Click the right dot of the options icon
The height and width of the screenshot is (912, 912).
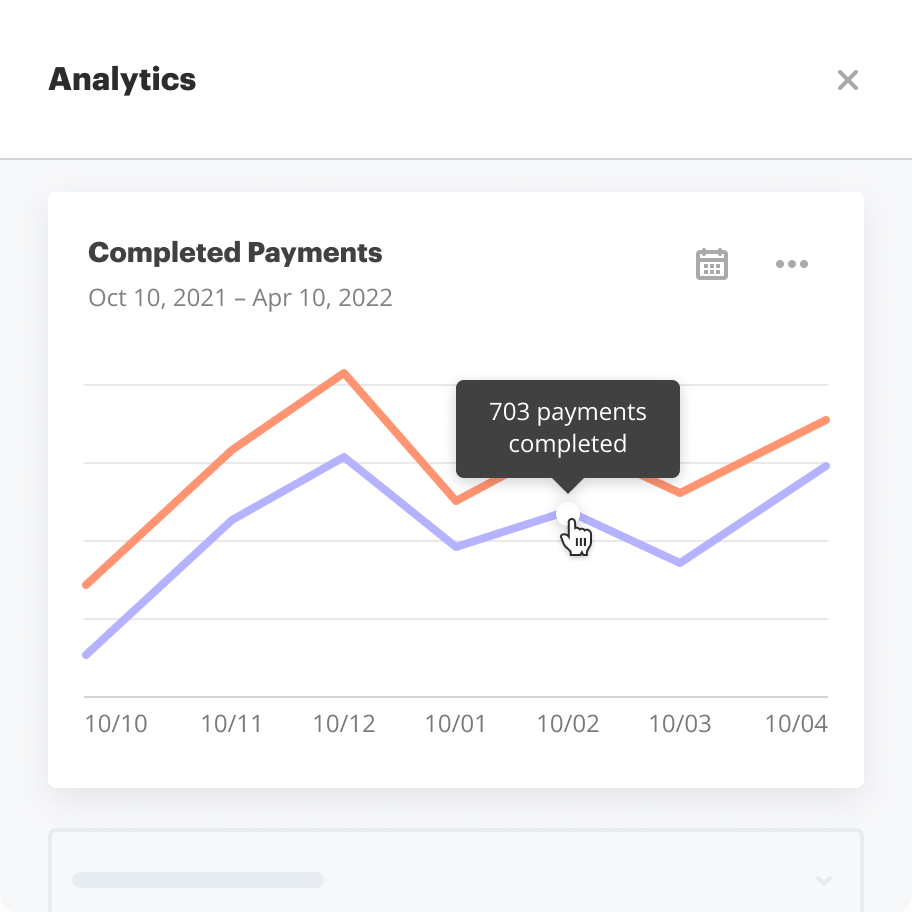[806, 264]
